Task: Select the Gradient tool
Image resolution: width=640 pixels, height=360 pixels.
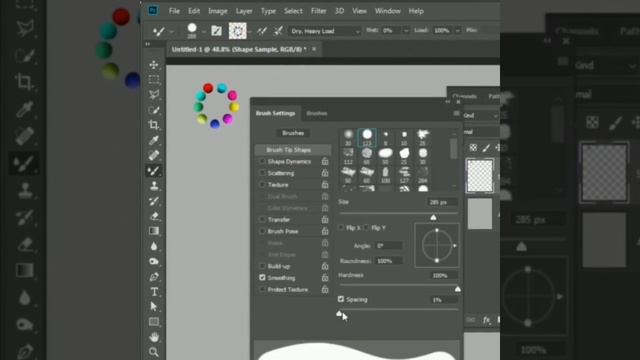Action: [154, 231]
